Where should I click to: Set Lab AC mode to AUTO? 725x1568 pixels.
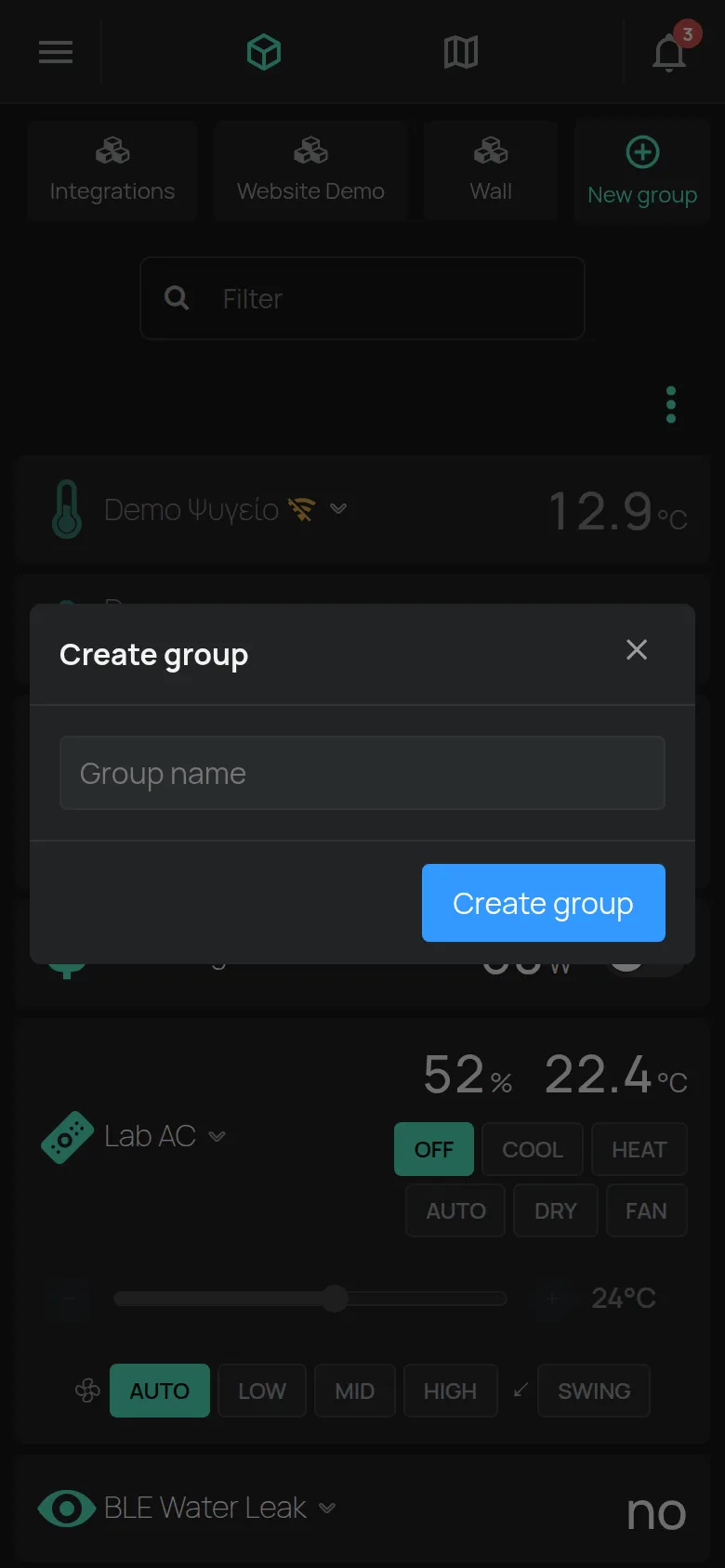pyautogui.click(x=455, y=1210)
